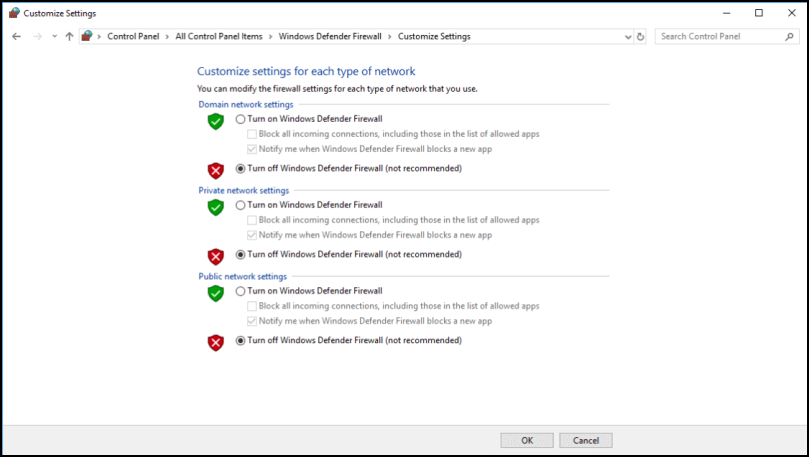Click green shield icon in Domain settings
Viewport: 809px width, 457px height.
coord(216,122)
